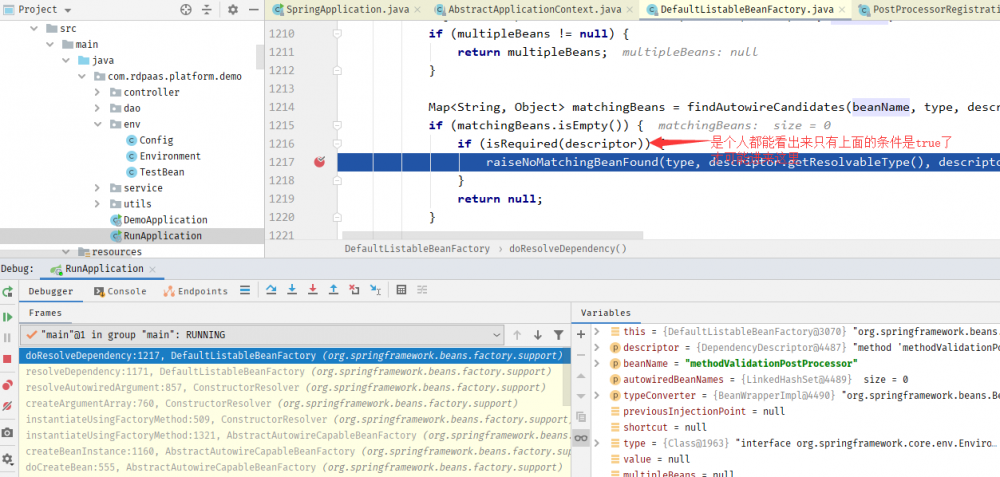Image resolution: width=1000 pixels, height=477 pixels.
Task: Collapse com.rdpaas.platform.demo package
Action: tap(82, 77)
